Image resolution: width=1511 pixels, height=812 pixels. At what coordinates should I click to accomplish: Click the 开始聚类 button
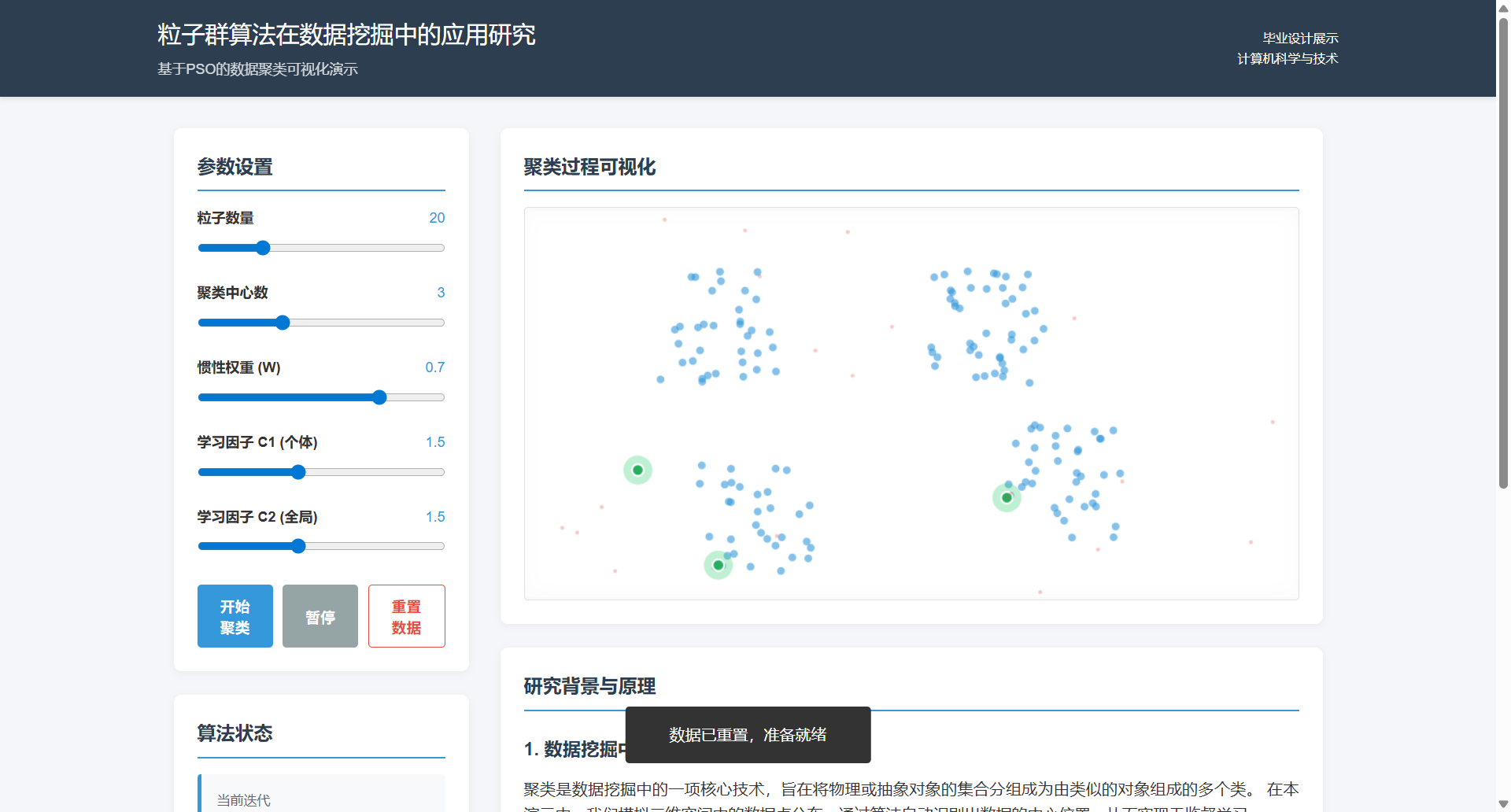click(235, 616)
